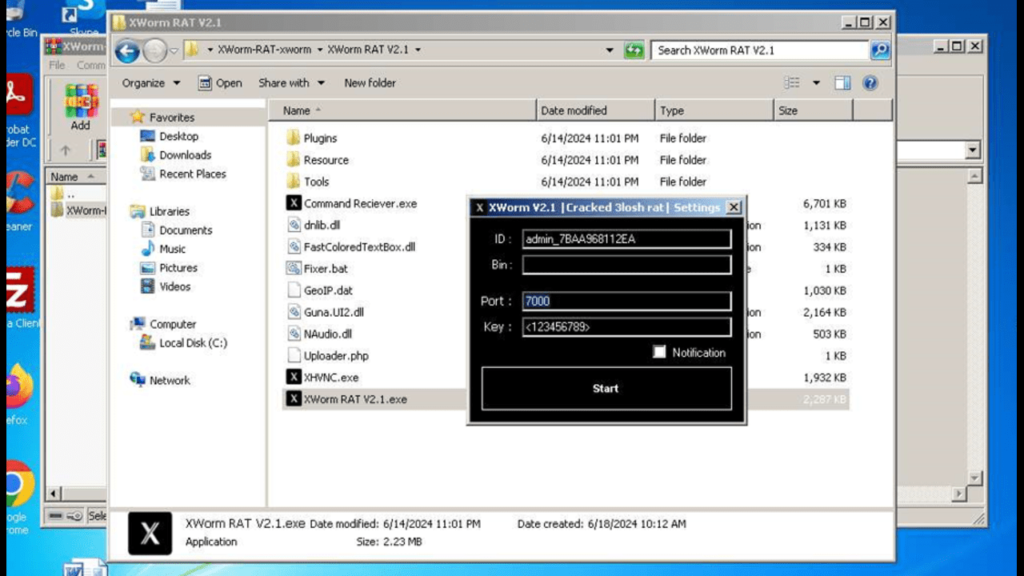Image resolution: width=1024 pixels, height=576 pixels.
Task: Open the Organize menu
Action: (x=151, y=83)
